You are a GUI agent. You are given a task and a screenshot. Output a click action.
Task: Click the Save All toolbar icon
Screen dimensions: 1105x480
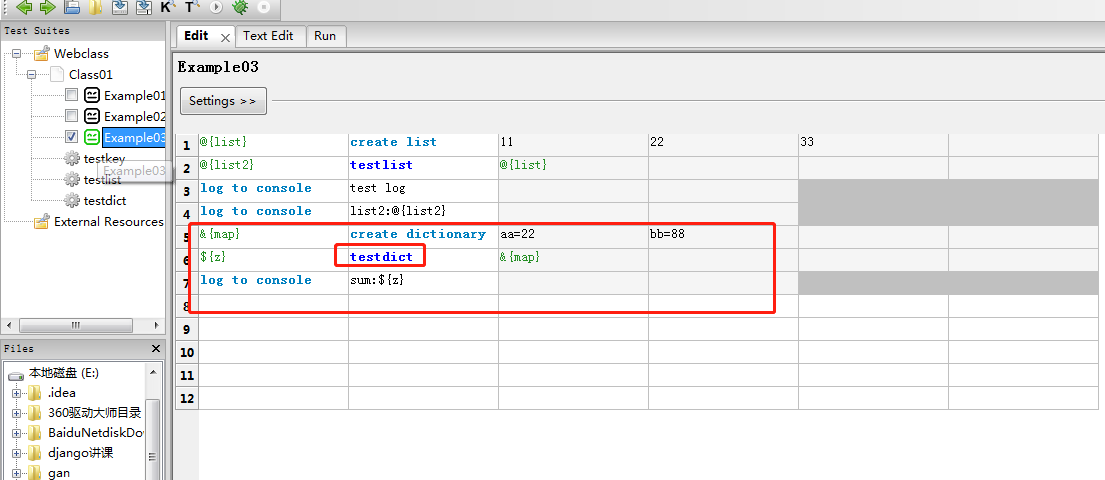point(144,7)
